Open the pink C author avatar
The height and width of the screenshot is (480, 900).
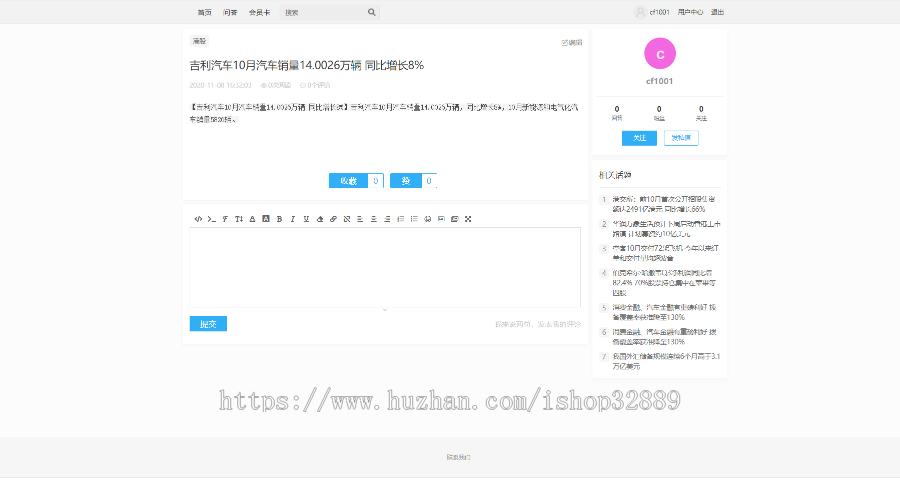click(660, 54)
